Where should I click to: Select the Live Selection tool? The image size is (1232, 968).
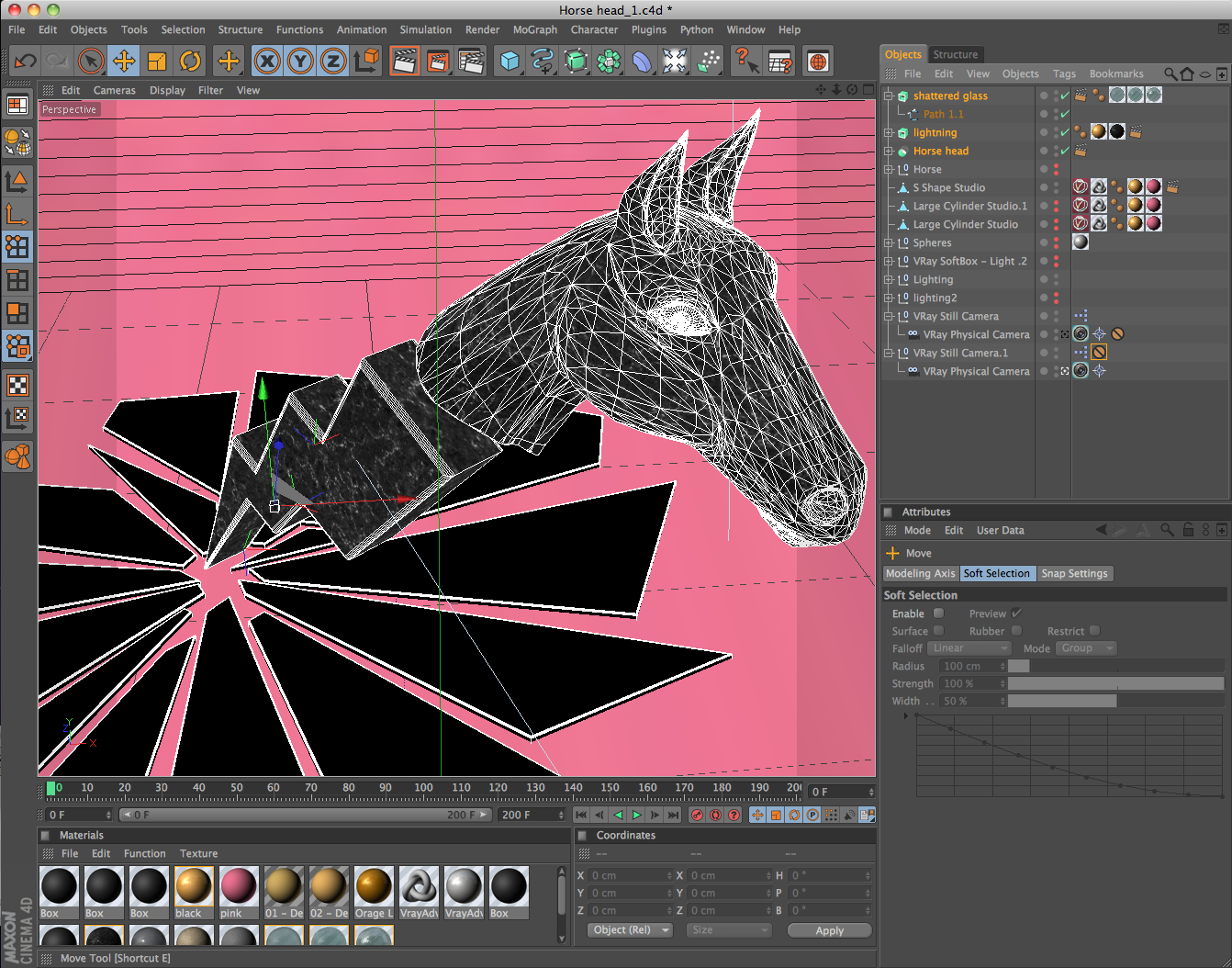coord(90,62)
